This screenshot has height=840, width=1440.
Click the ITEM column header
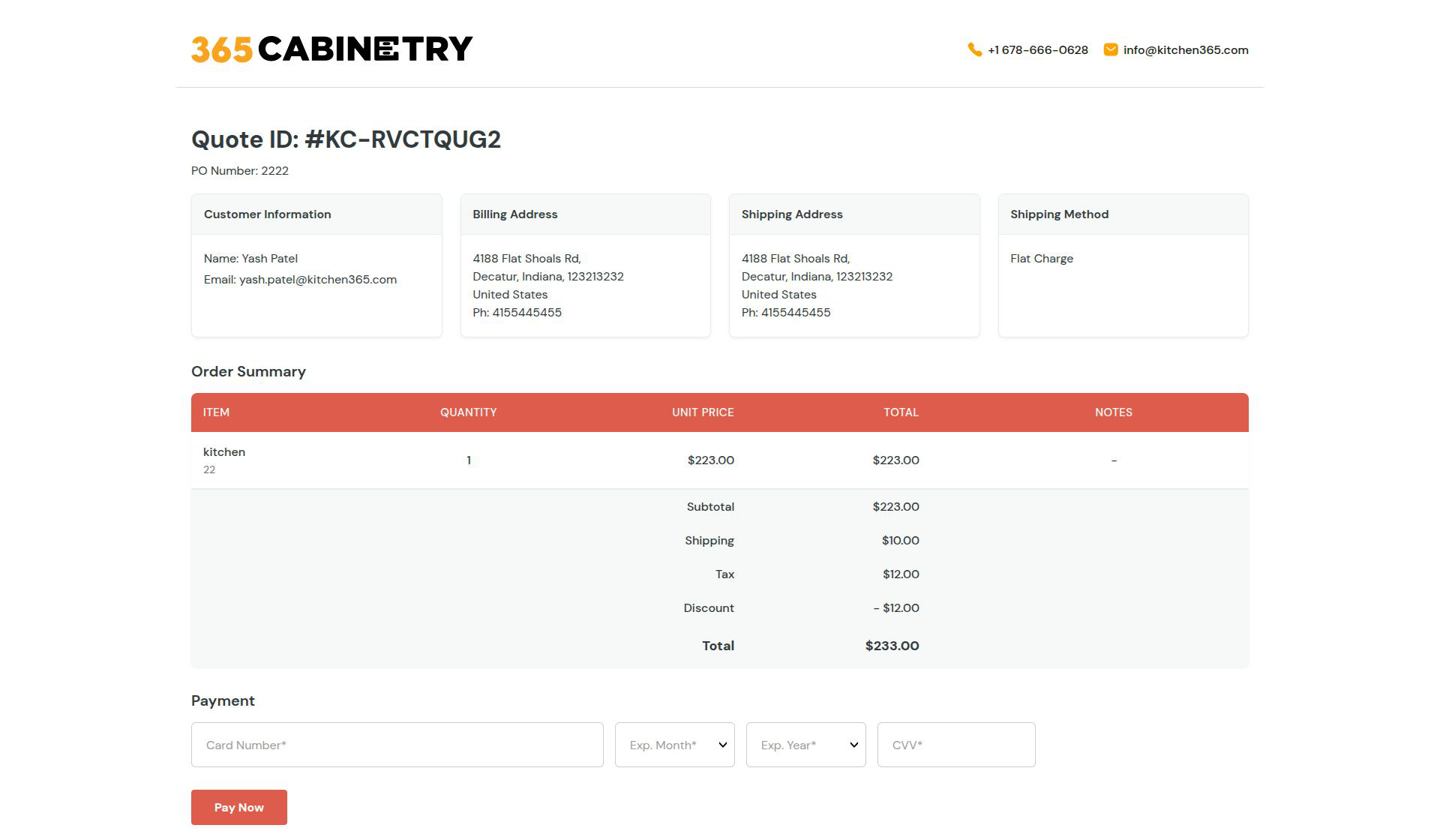(x=216, y=412)
